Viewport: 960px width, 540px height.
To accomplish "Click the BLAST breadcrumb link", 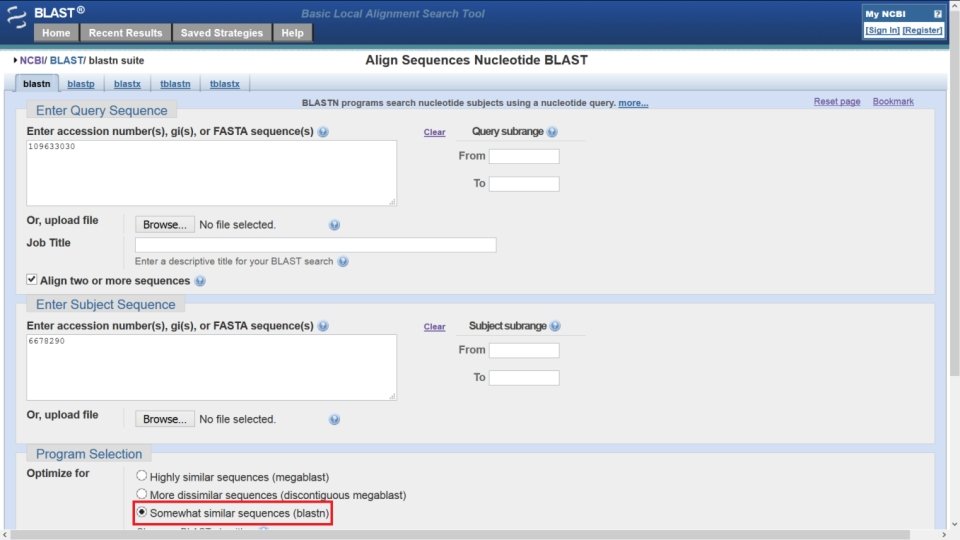I will coord(66,61).
